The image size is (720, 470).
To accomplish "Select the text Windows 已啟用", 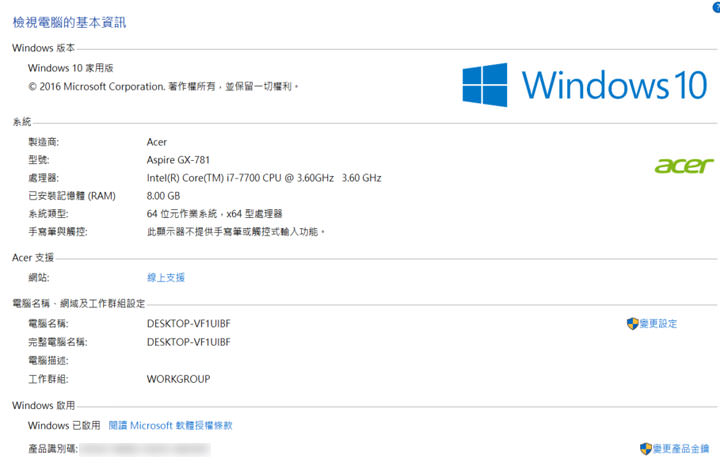I will (64, 425).
